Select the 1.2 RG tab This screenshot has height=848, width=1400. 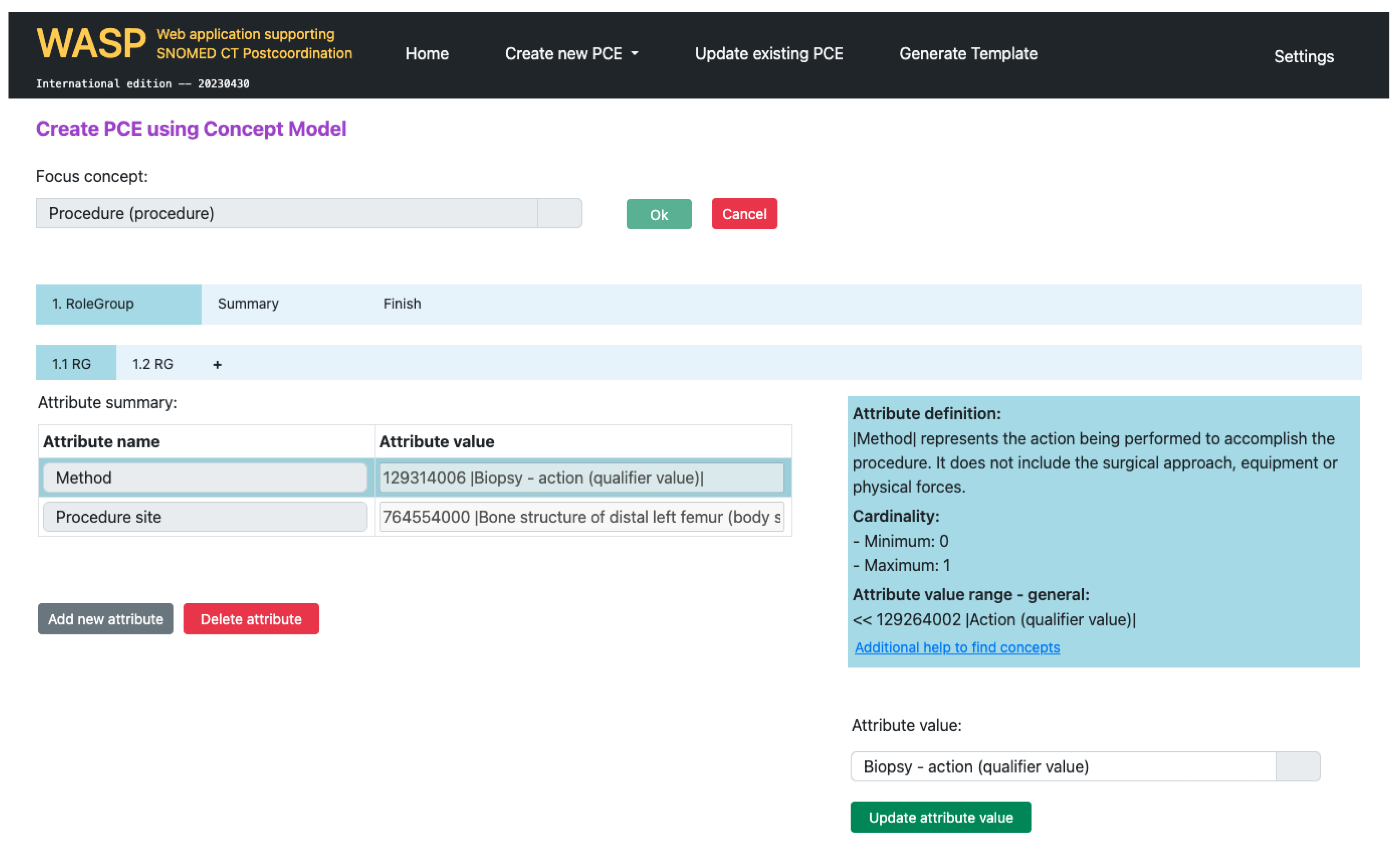tap(153, 364)
